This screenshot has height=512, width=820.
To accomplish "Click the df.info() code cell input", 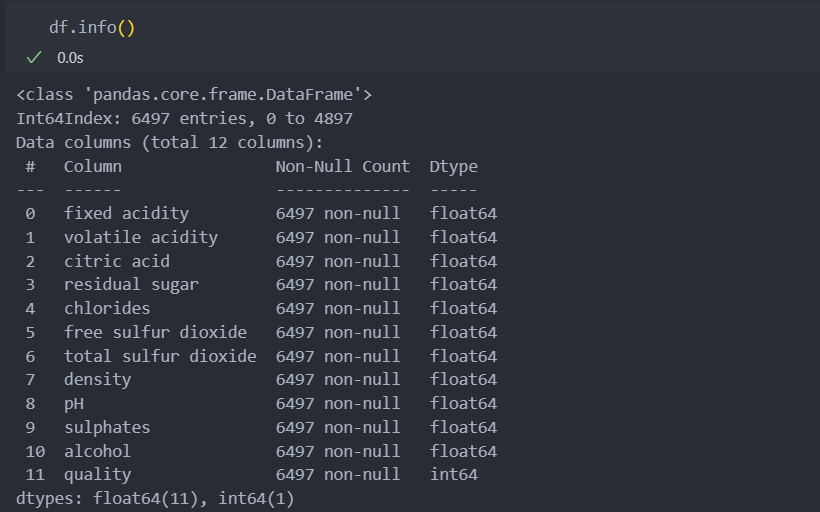I will pyautogui.click(x=92, y=27).
